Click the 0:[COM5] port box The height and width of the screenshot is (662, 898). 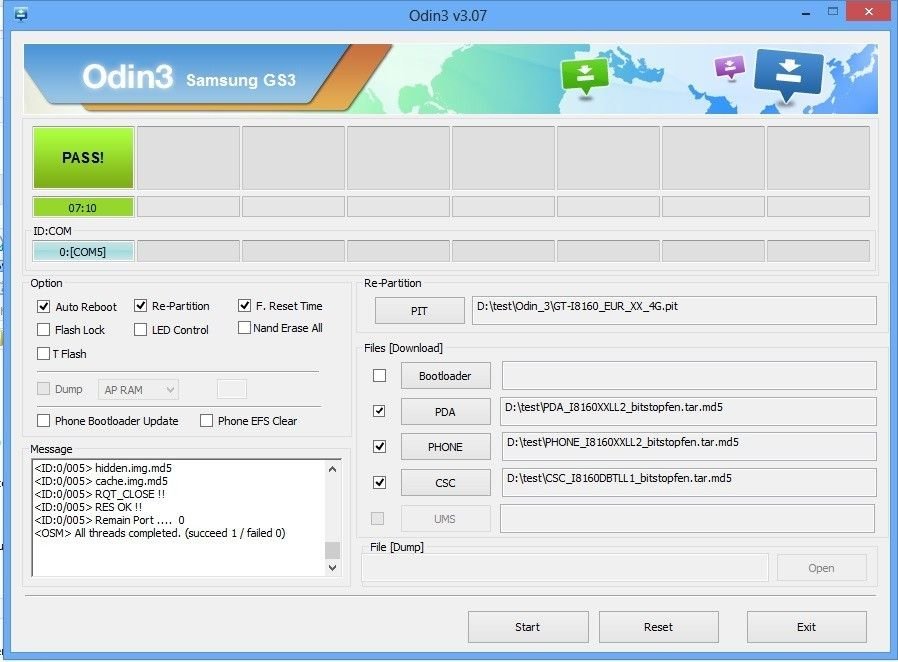(x=83, y=252)
